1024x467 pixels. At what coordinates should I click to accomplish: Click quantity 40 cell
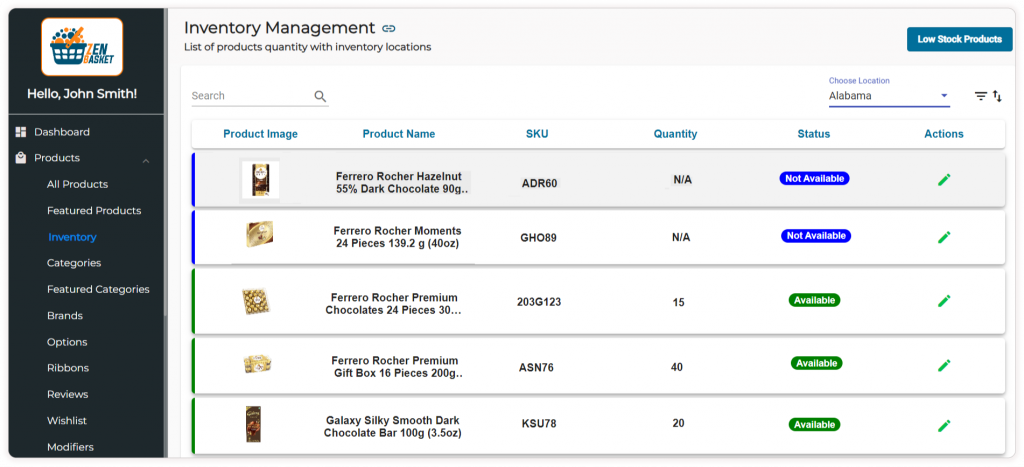pyautogui.click(x=677, y=367)
